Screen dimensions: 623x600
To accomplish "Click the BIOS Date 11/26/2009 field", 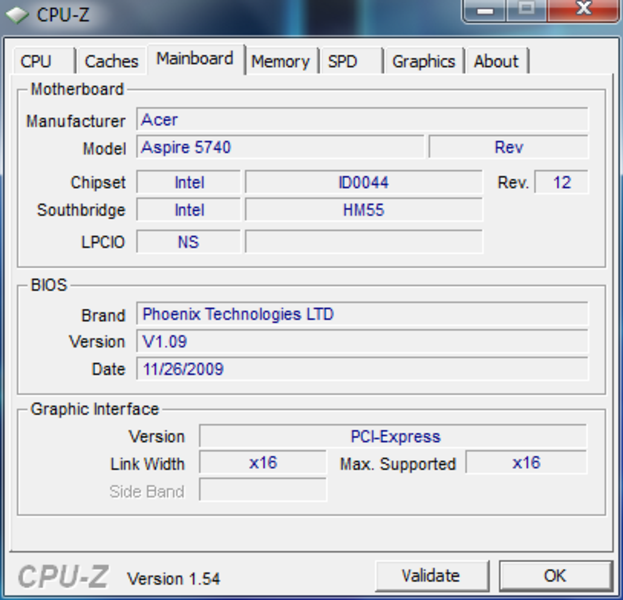I will pos(362,369).
